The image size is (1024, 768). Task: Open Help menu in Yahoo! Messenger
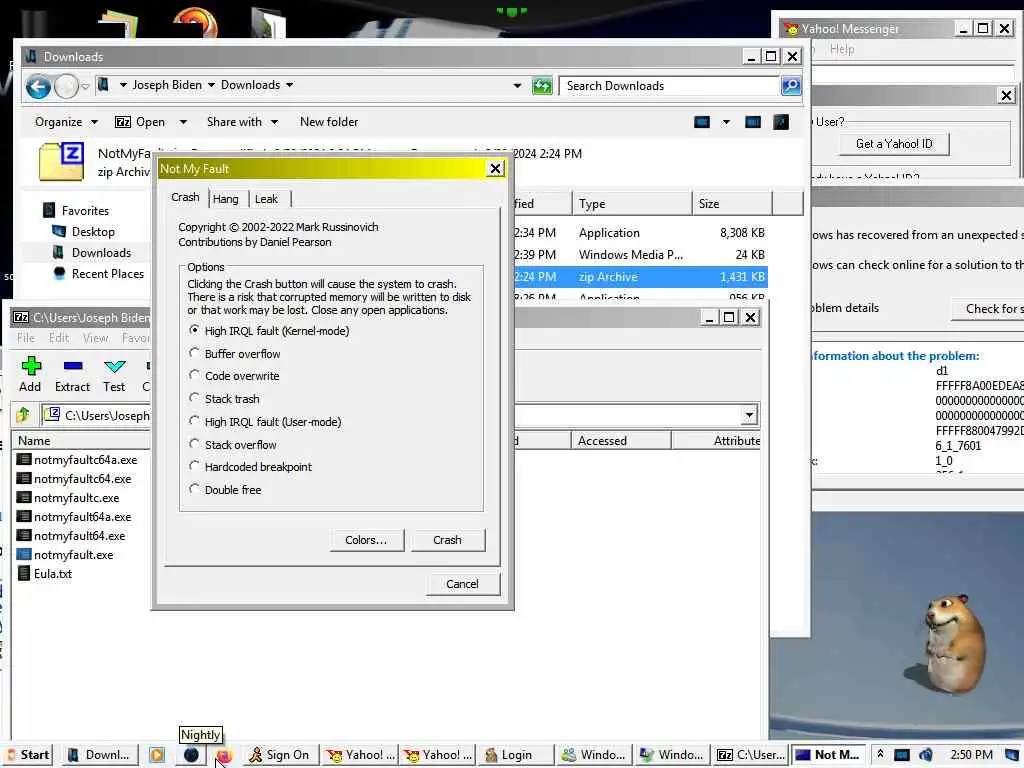(842, 49)
